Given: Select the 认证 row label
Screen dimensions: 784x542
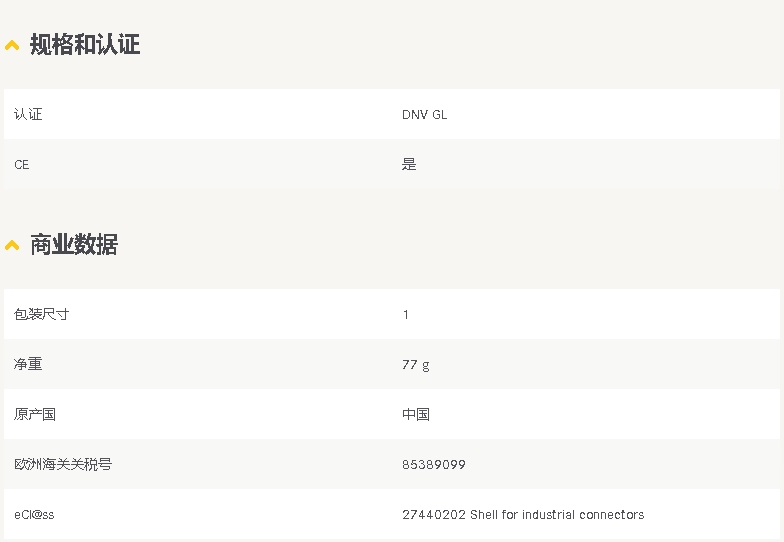Looking at the screenshot, I should coord(28,114).
